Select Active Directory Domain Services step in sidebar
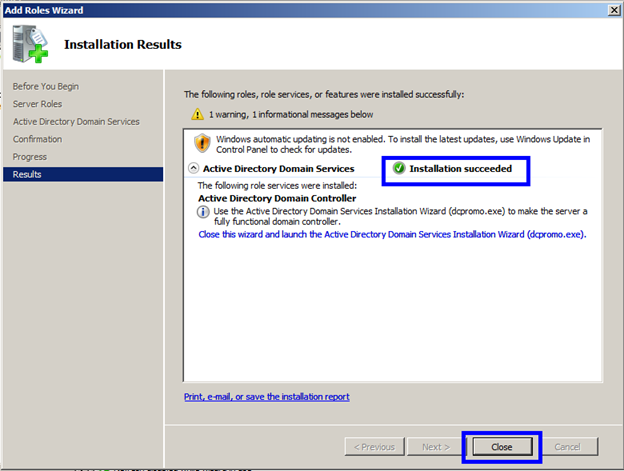 tap(76, 121)
